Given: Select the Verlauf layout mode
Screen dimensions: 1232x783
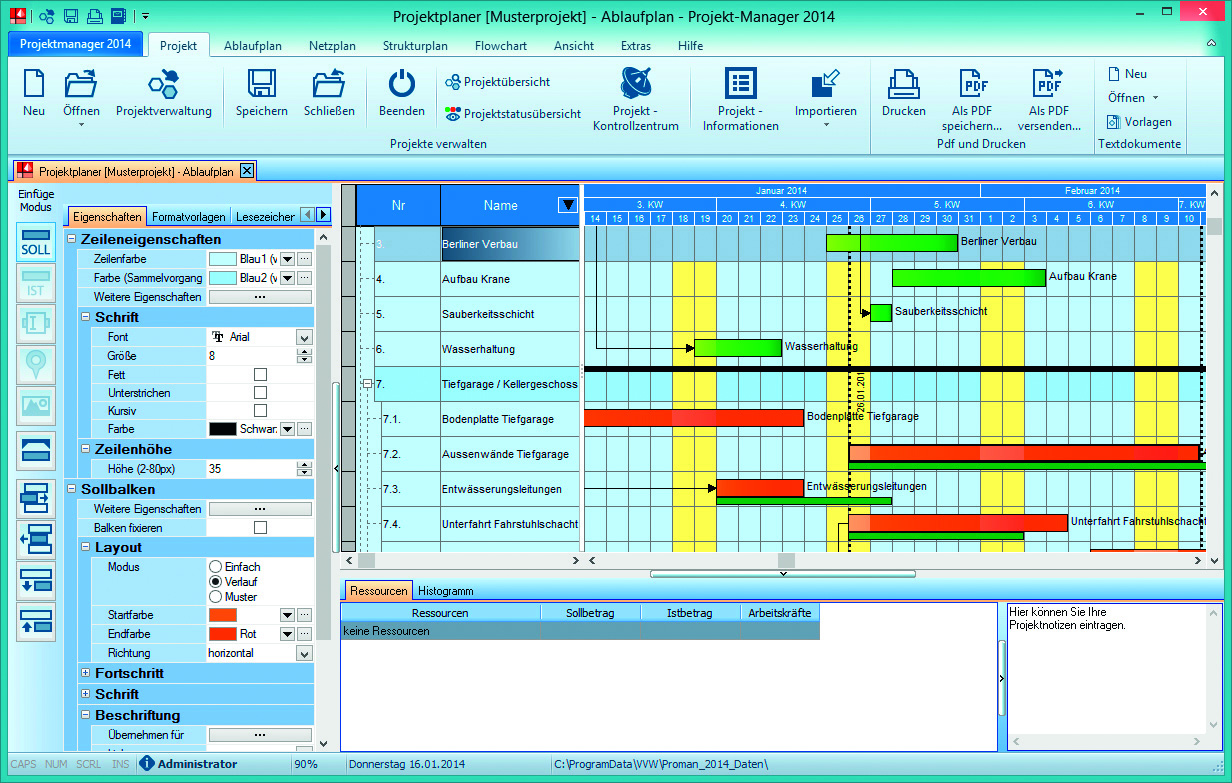Looking at the screenshot, I should coord(215,582).
